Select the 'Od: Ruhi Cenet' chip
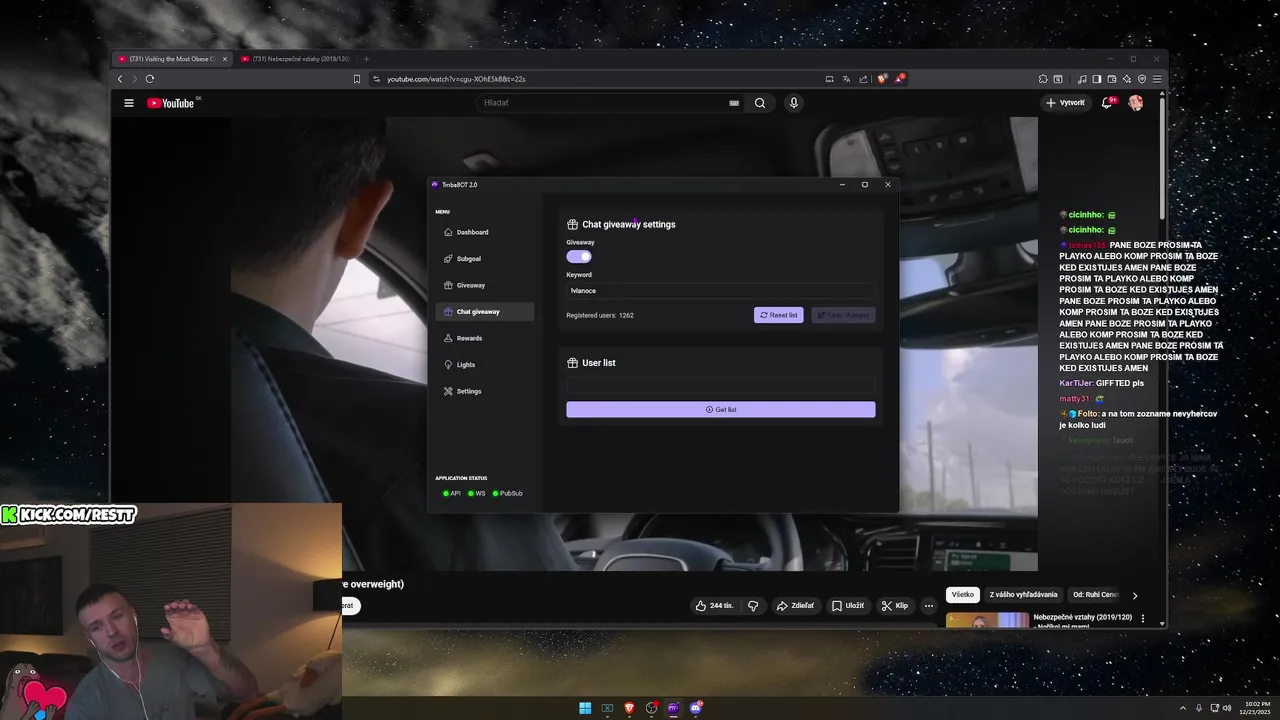 (x=1096, y=595)
